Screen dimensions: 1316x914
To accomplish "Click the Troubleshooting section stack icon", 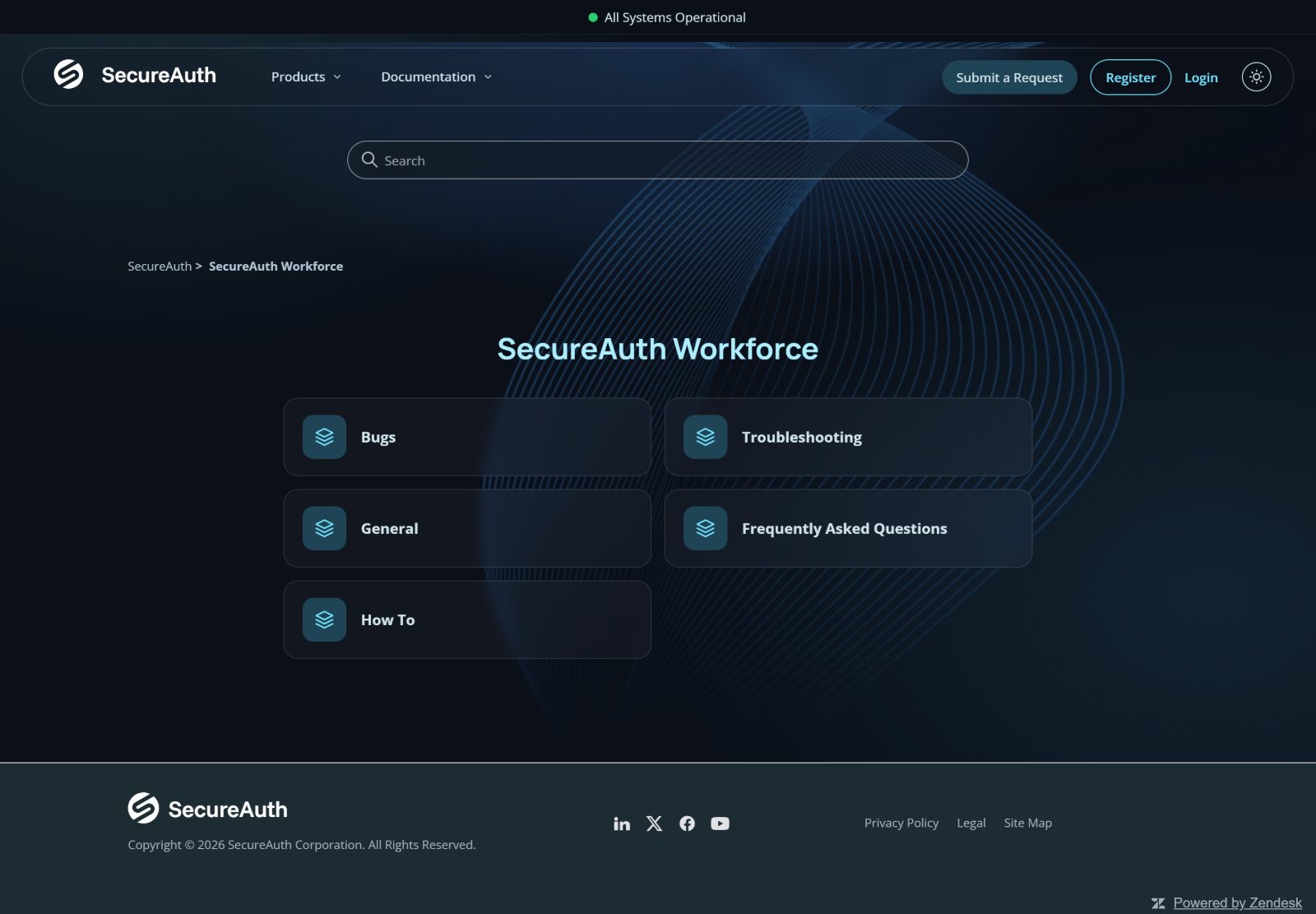I will (x=705, y=437).
